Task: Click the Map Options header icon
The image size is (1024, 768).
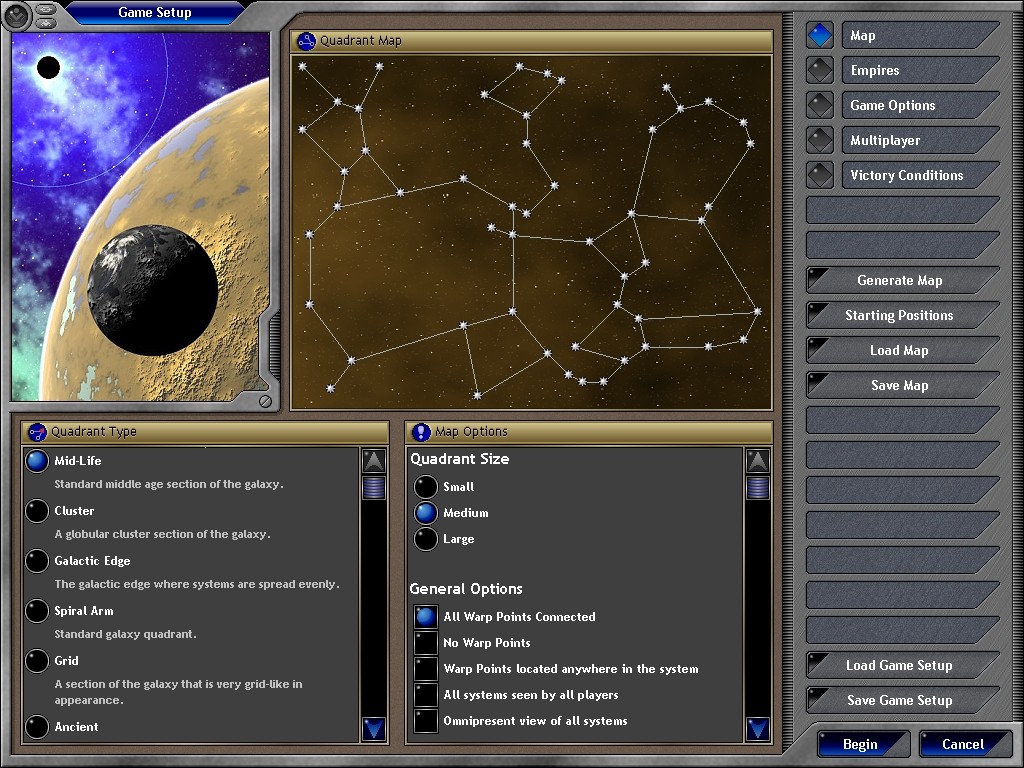Action: [422, 432]
